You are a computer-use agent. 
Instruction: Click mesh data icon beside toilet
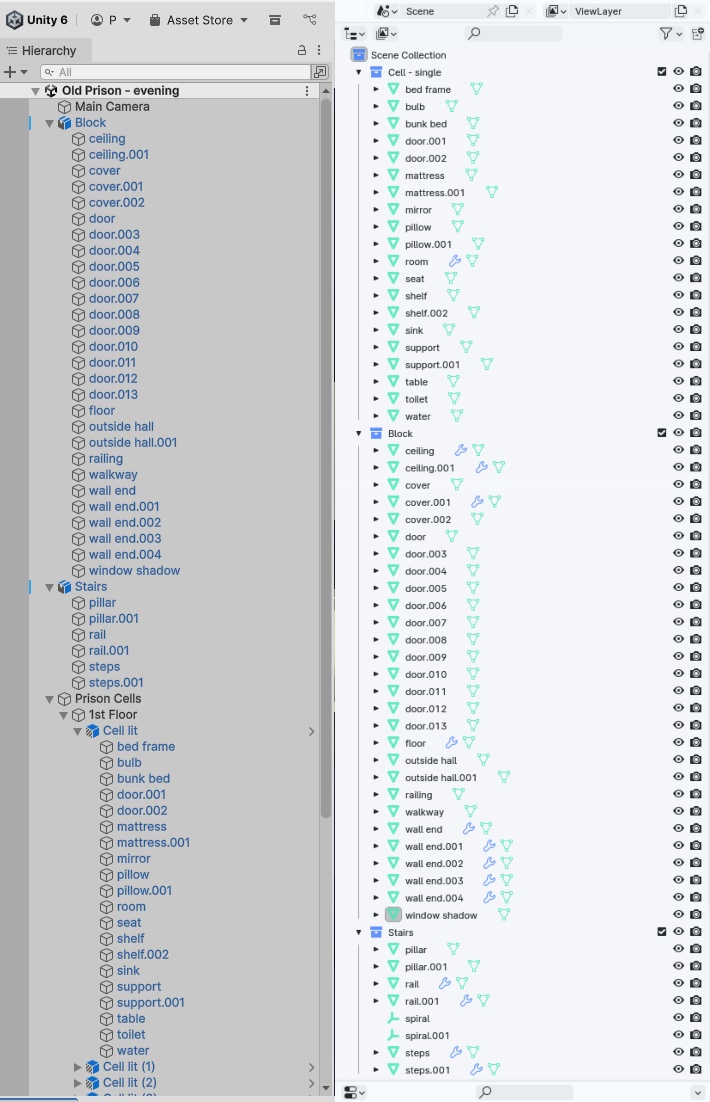coord(454,398)
